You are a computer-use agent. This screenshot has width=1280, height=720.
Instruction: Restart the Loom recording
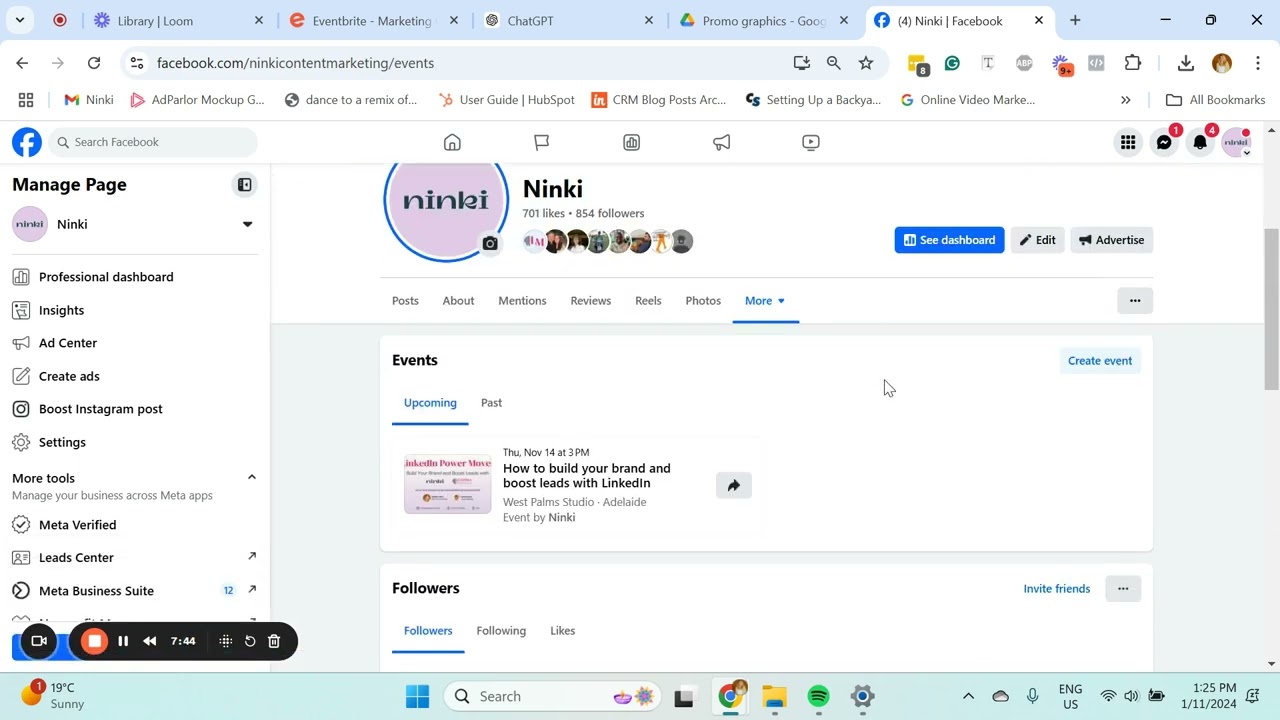[250, 641]
